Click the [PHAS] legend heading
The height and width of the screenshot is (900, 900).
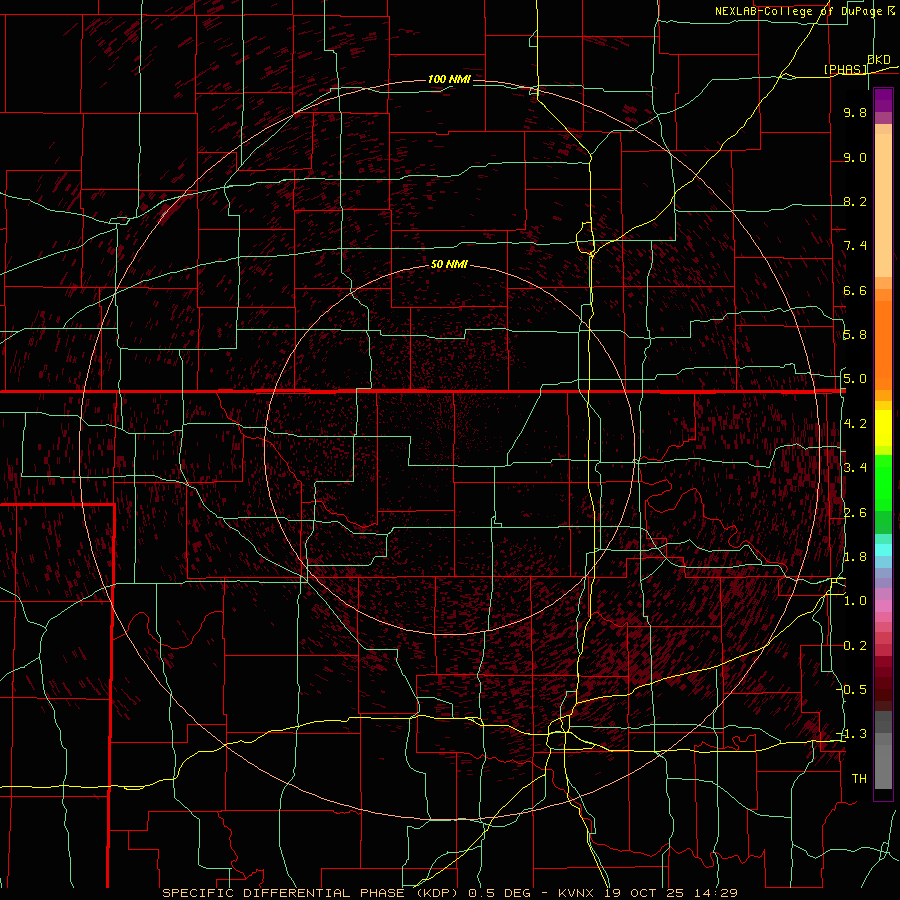tap(845, 69)
